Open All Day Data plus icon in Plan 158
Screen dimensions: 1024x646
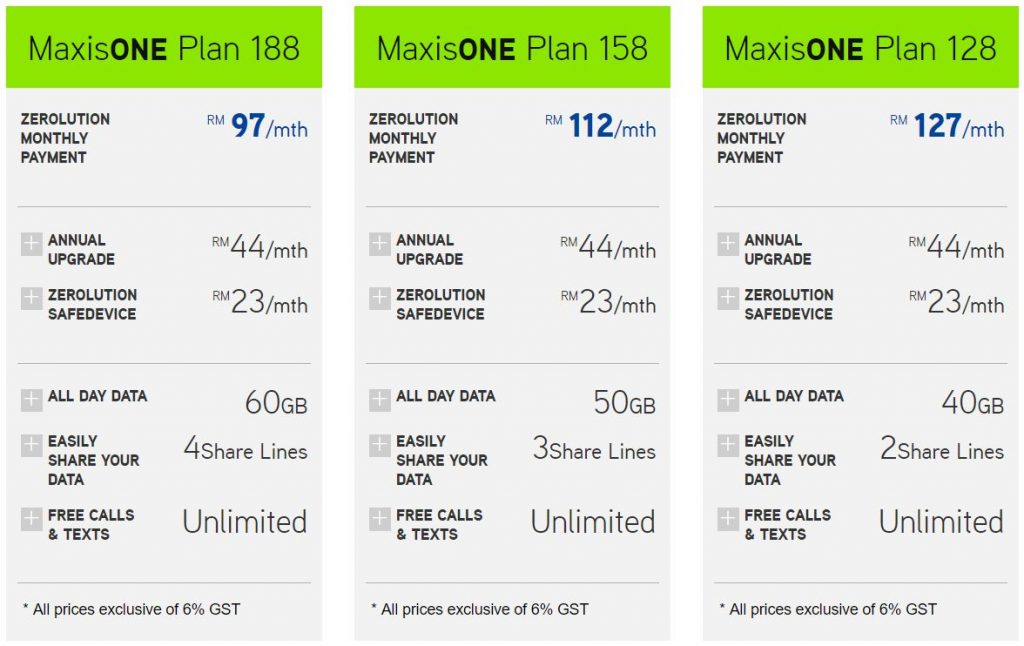click(x=379, y=400)
